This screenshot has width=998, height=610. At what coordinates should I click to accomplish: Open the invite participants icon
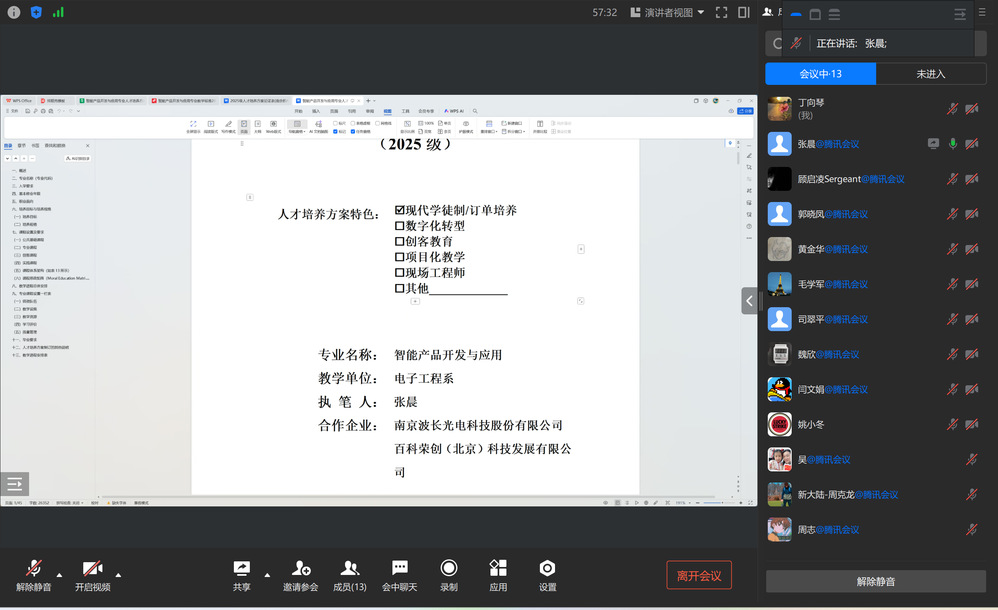300,569
